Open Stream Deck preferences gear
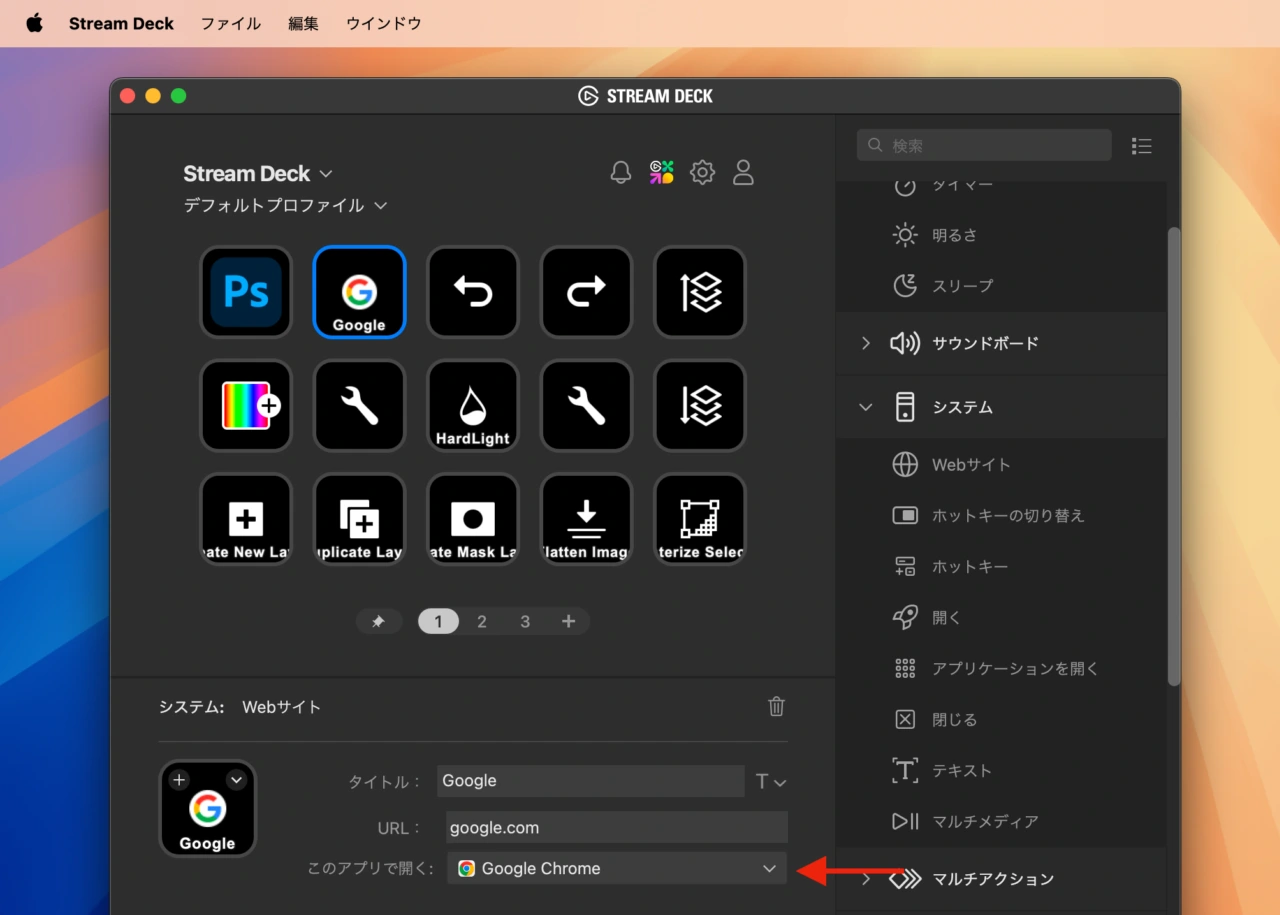The width and height of the screenshot is (1280, 915). click(x=703, y=173)
